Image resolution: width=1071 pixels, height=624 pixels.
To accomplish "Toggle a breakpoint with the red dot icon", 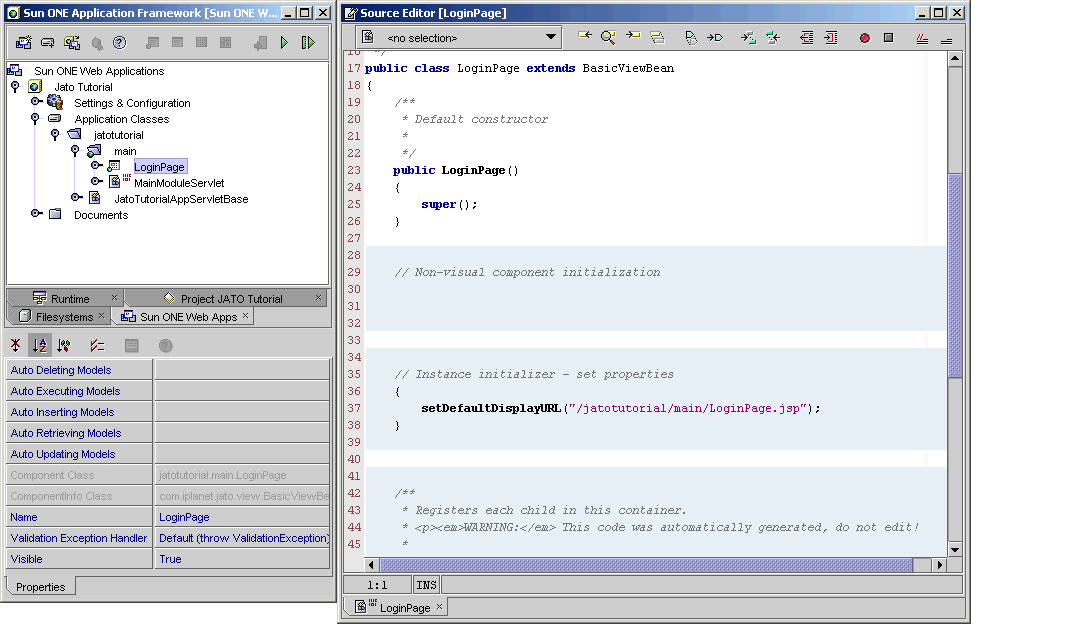I will tap(864, 37).
